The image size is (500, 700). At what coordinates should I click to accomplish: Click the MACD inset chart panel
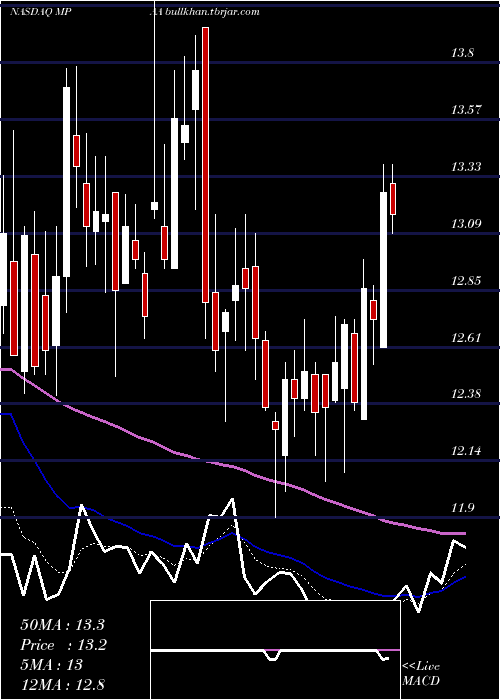pos(275,650)
